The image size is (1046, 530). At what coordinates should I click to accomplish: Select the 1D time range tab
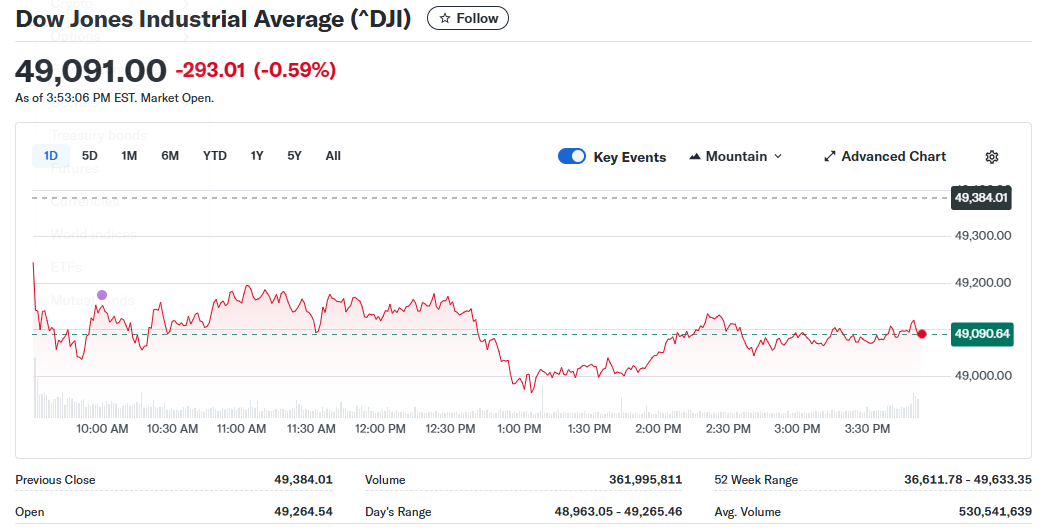[51, 156]
